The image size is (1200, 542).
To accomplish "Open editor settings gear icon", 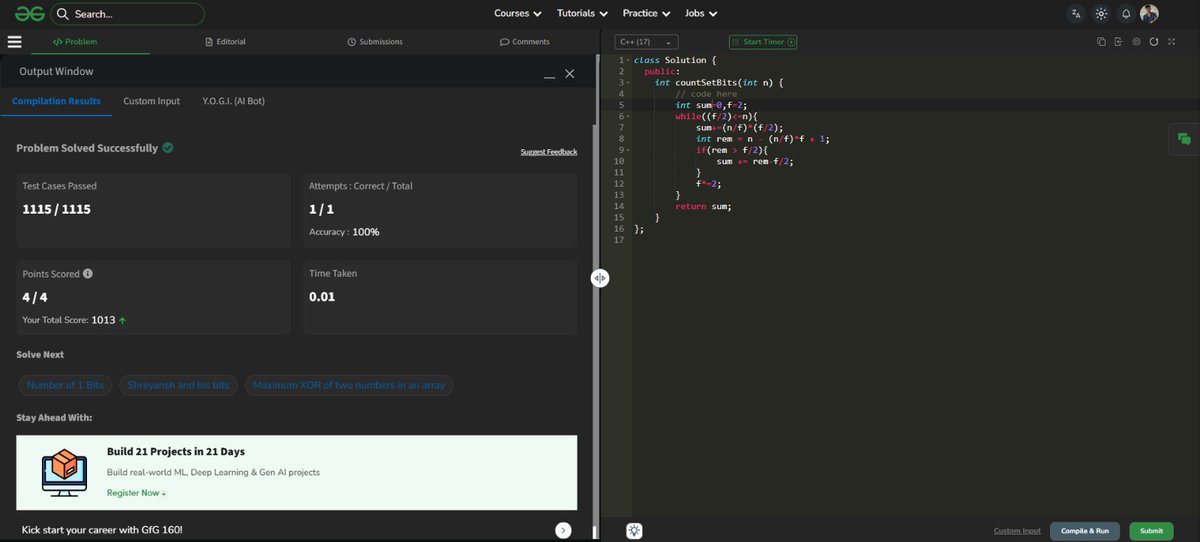I will (x=1136, y=42).
